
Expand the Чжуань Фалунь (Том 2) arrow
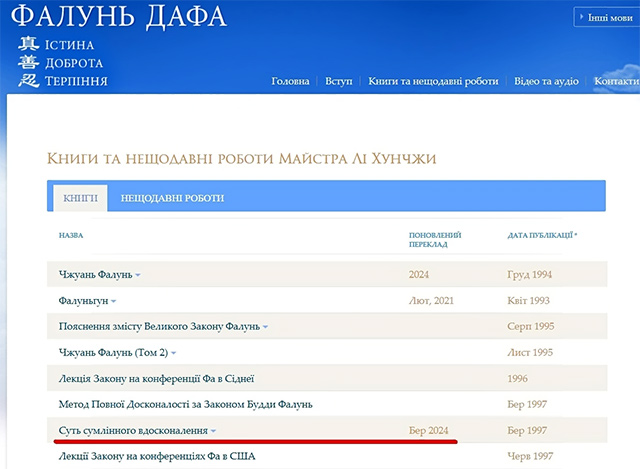173,353
